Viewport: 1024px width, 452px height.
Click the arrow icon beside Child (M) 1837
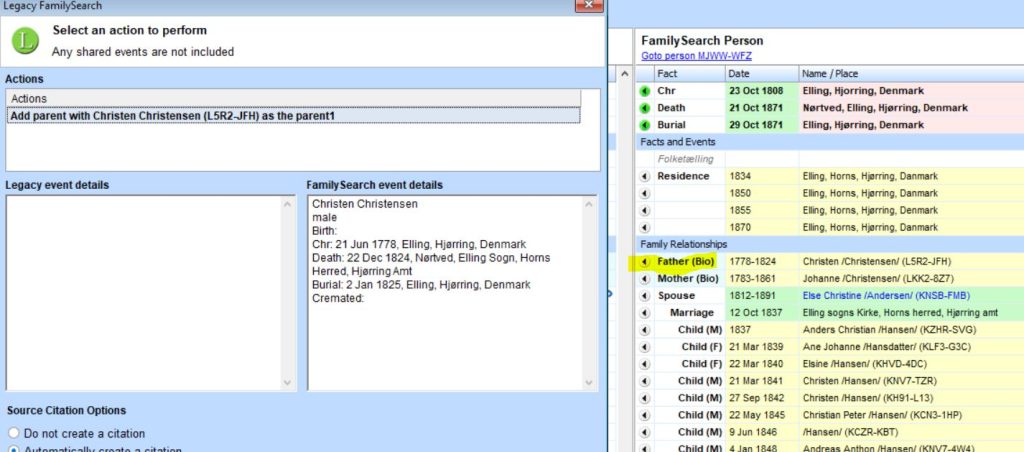pyautogui.click(x=645, y=330)
